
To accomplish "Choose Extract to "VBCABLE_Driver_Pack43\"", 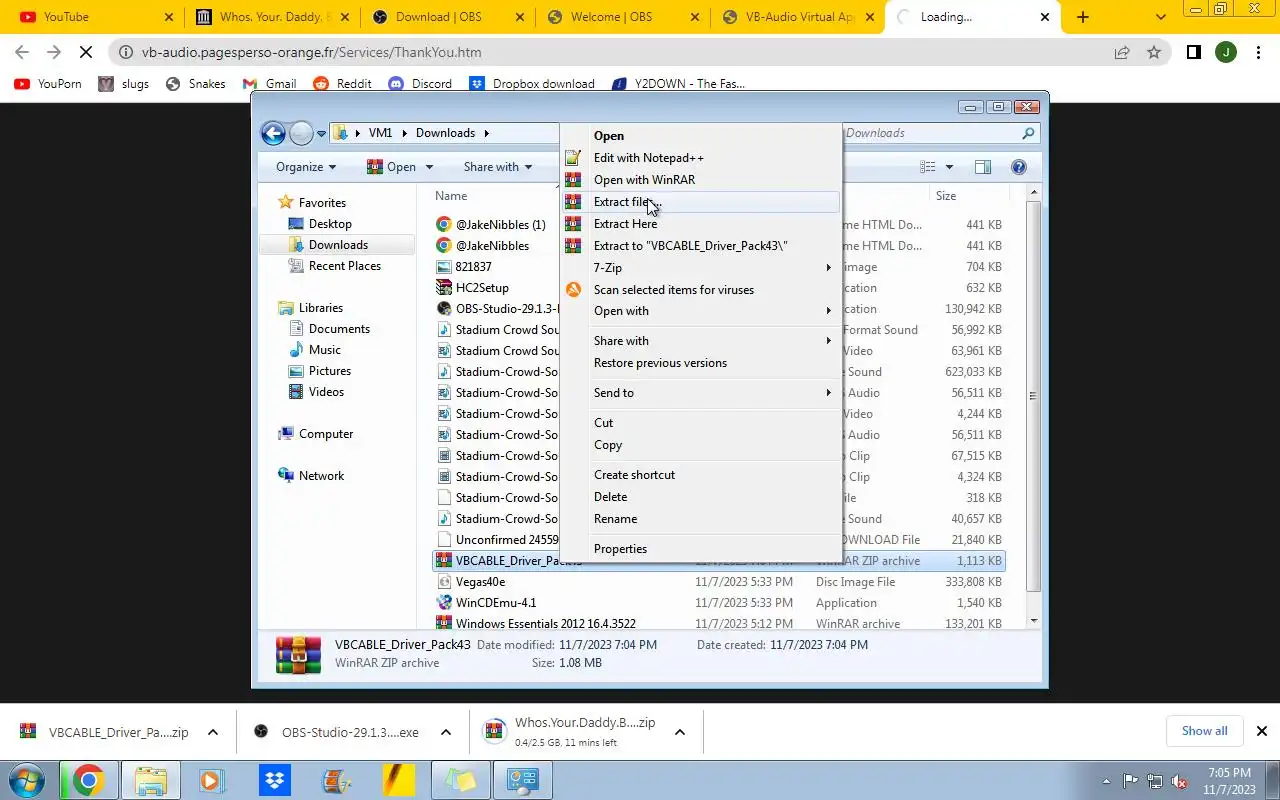I will [x=700, y=246].
